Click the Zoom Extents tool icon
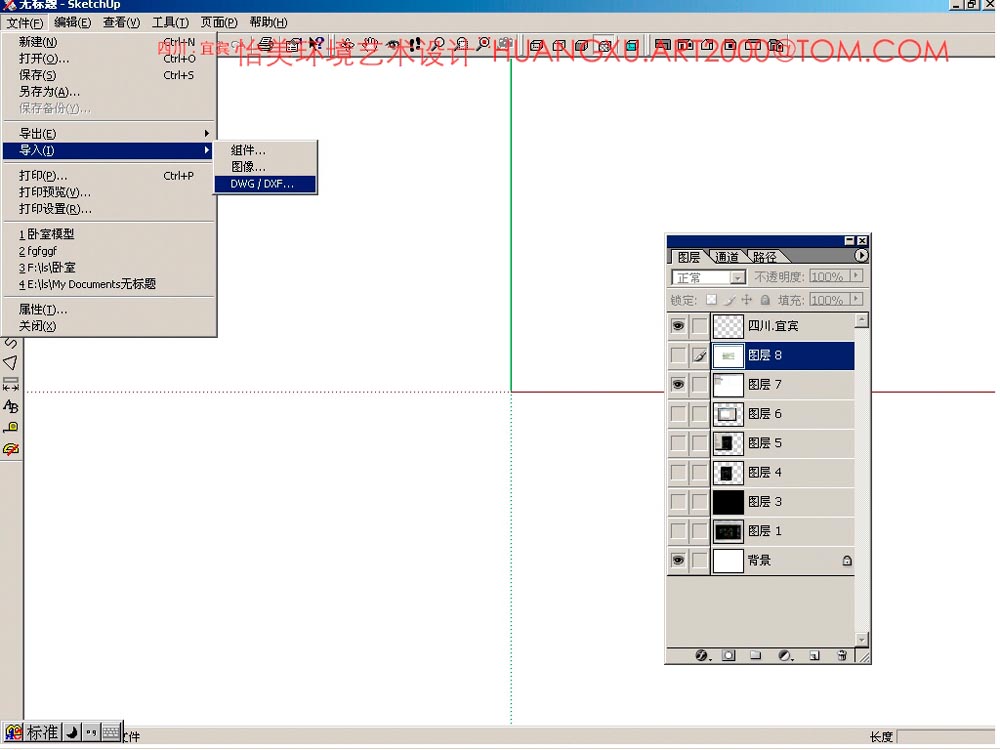Screen dimensions: 1000x750 (483, 45)
